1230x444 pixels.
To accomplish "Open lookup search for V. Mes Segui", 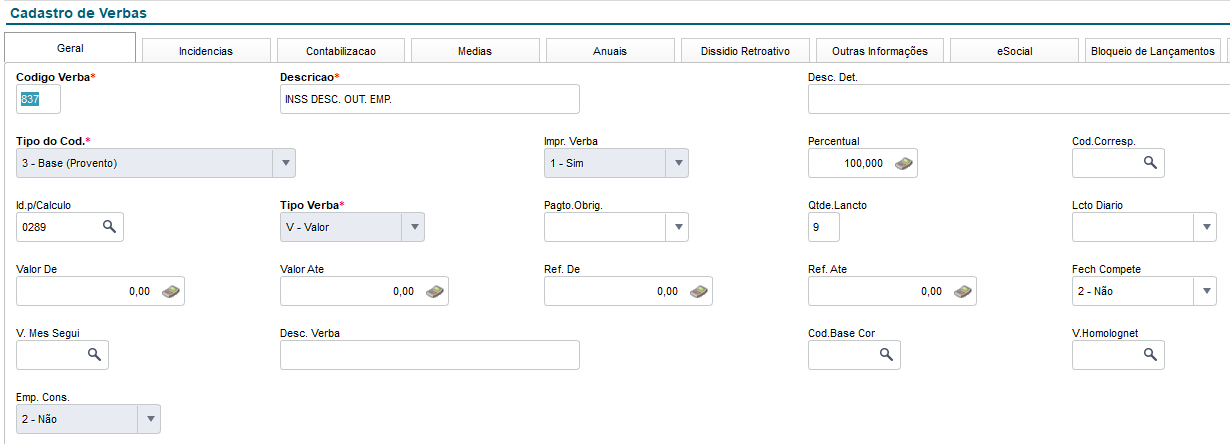I will tap(94, 355).
